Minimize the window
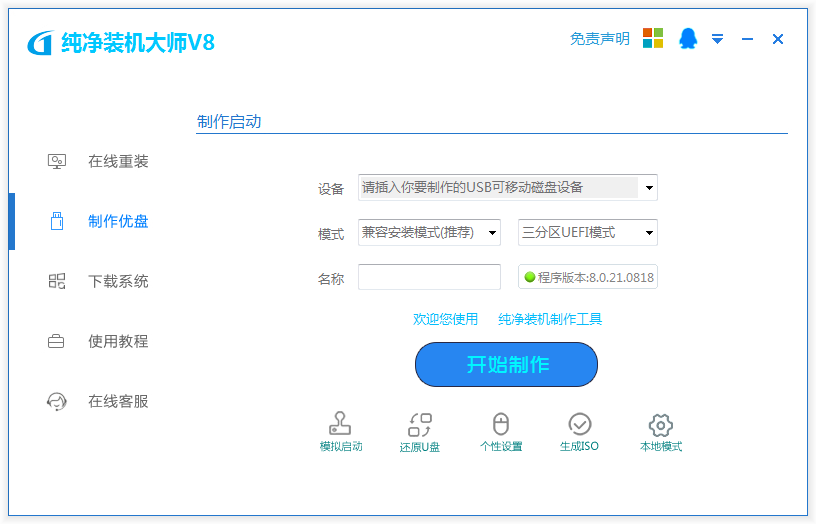816x524 pixels. click(x=747, y=39)
